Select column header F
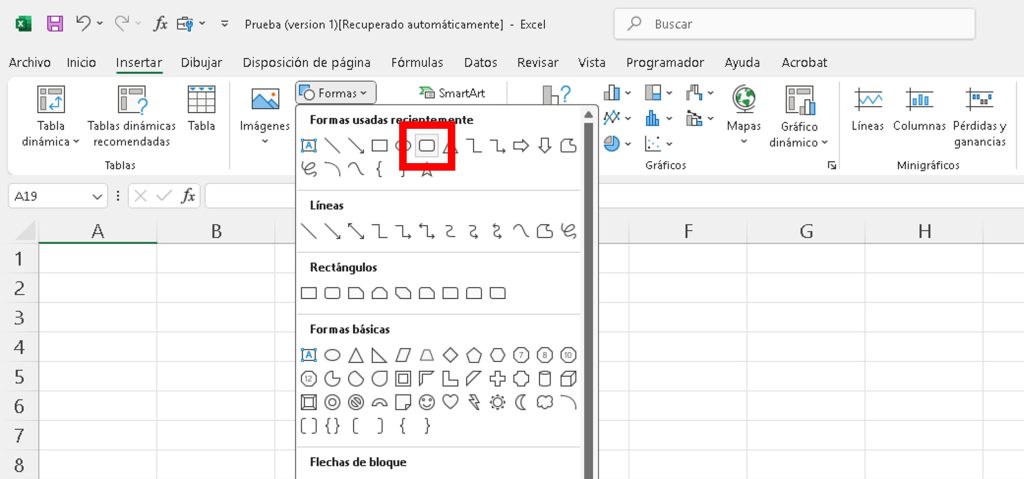The width and height of the screenshot is (1024, 479). coord(688,232)
